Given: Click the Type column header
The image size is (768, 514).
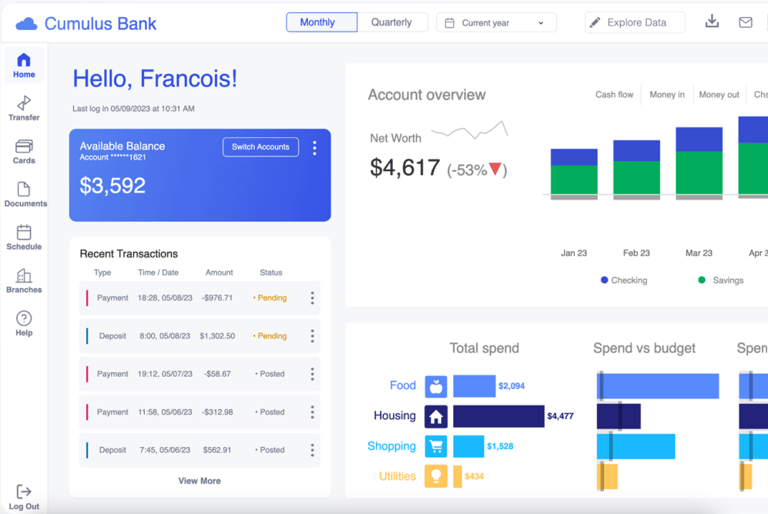Looking at the screenshot, I should point(102,272).
